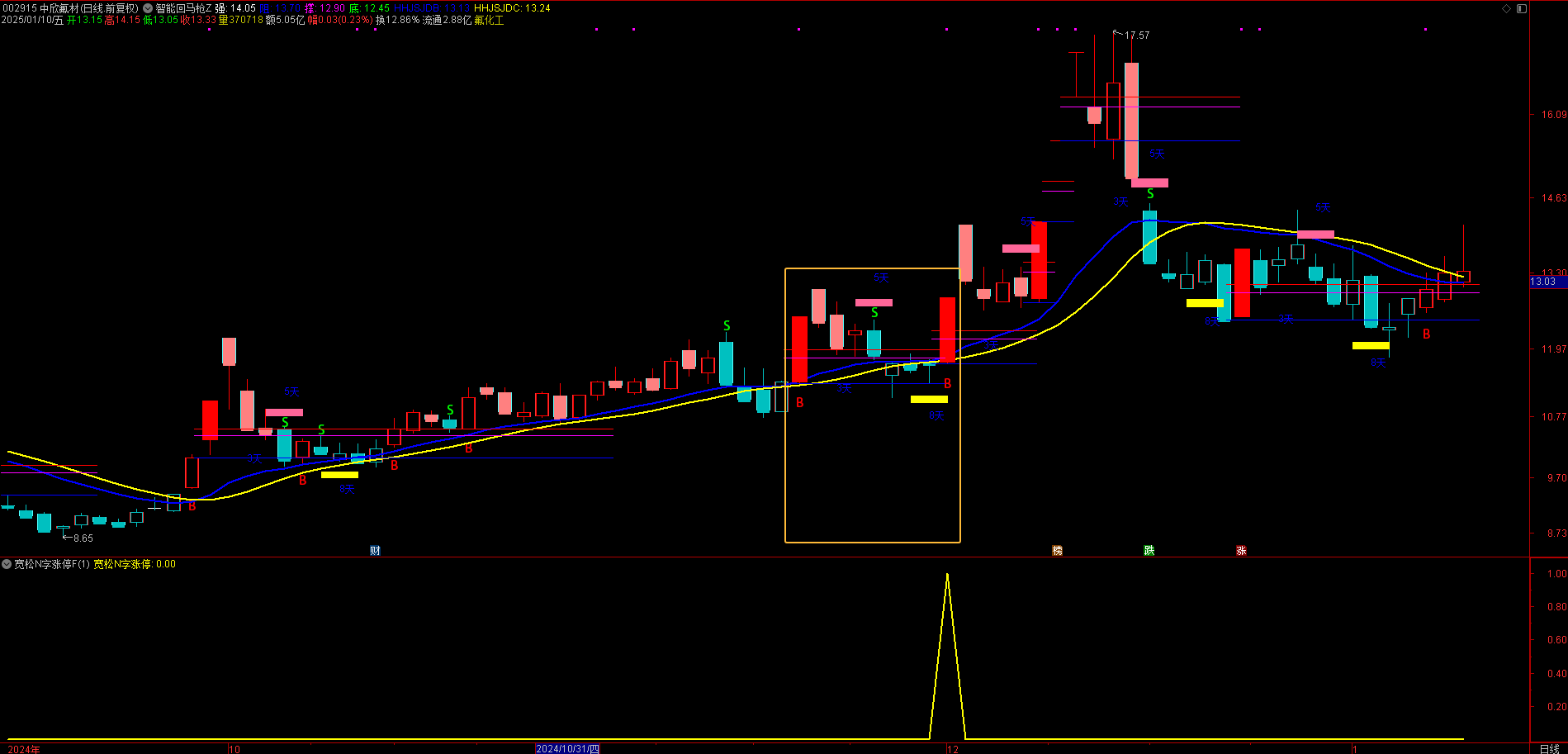Open the 智能回马枪Z indicator dropdown arrow
Viewport: 1568px width, 754px height.
tap(148, 8)
